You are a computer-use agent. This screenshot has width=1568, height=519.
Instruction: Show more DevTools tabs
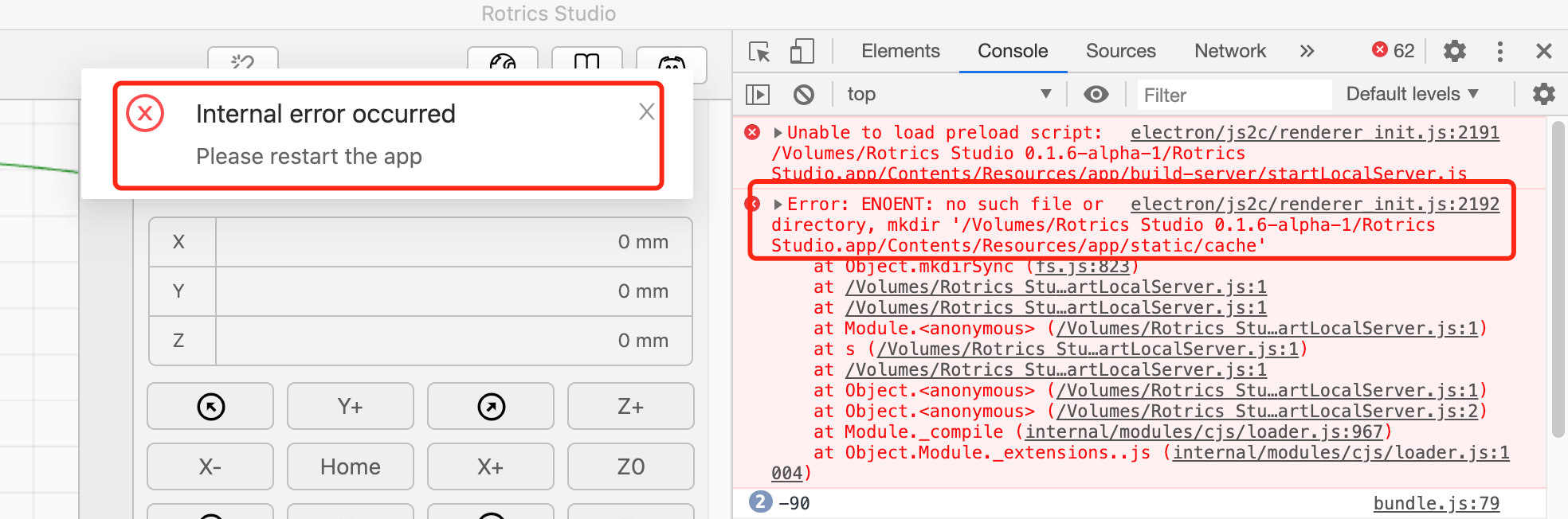[x=1307, y=51]
